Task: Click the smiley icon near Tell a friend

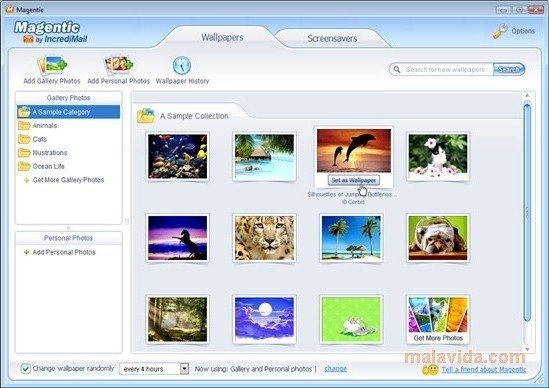Action: pyautogui.click(x=430, y=370)
